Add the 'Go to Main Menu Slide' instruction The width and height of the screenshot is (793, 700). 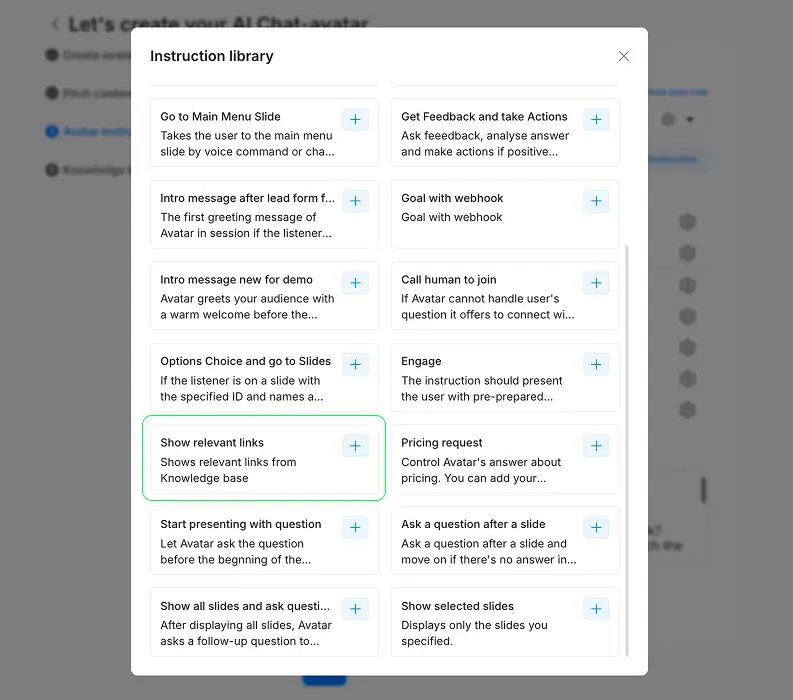[355, 120]
